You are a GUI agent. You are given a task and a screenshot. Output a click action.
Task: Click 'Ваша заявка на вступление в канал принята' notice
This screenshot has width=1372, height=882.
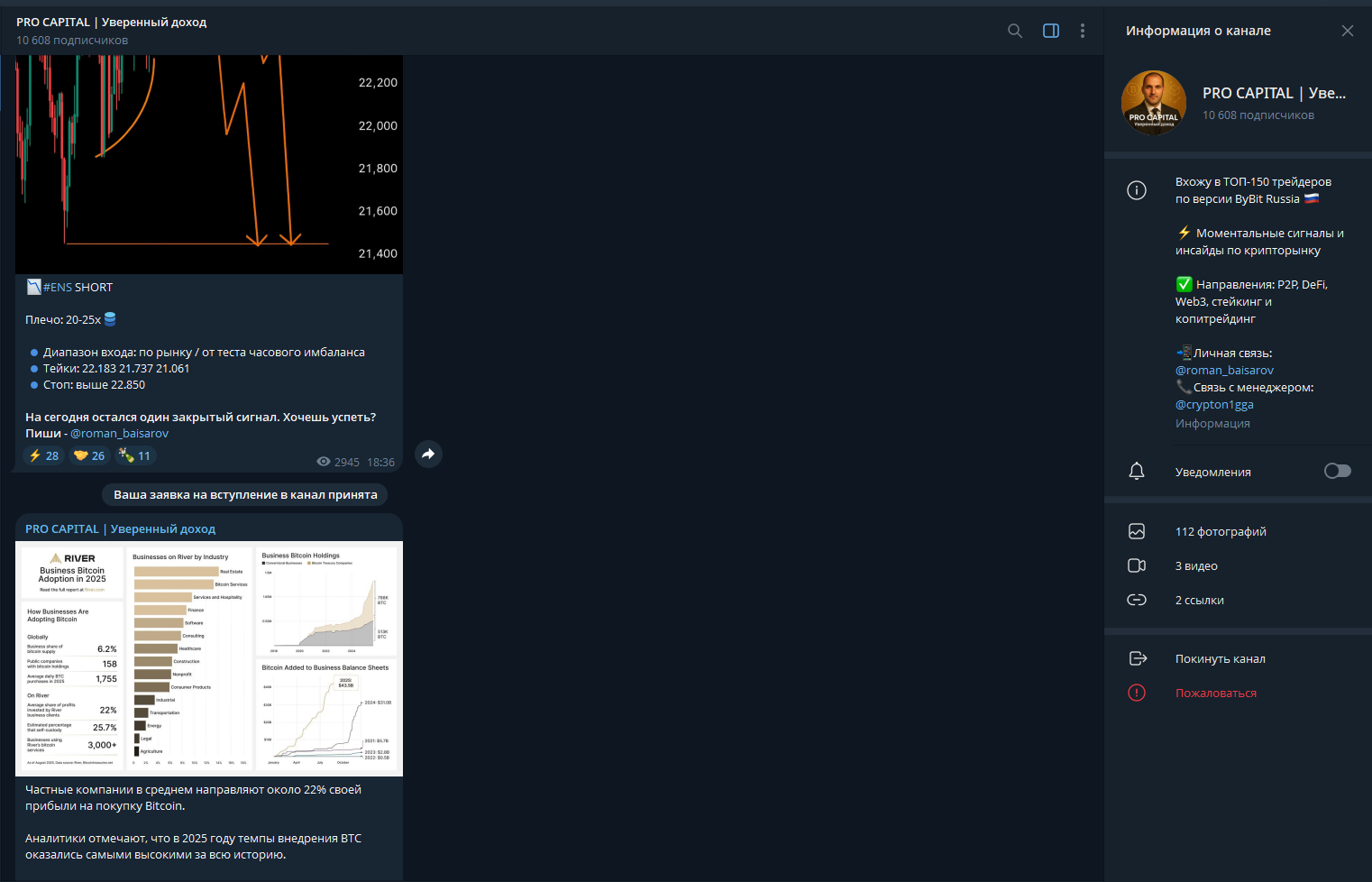[x=245, y=494]
